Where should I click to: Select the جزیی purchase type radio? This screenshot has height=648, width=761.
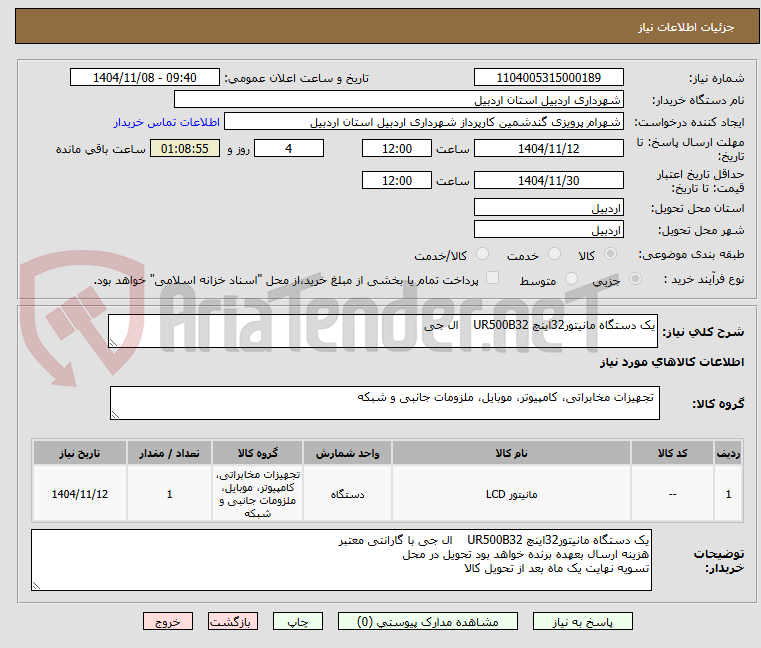click(x=635, y=279)
